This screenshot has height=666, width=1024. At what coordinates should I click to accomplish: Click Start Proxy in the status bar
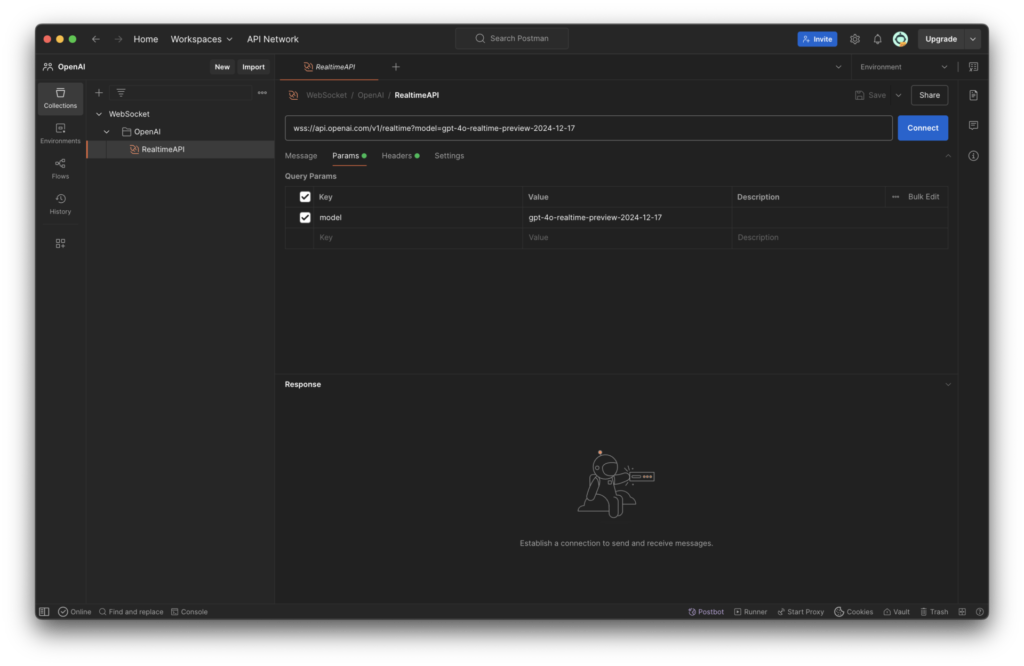[x=801, y=612]
